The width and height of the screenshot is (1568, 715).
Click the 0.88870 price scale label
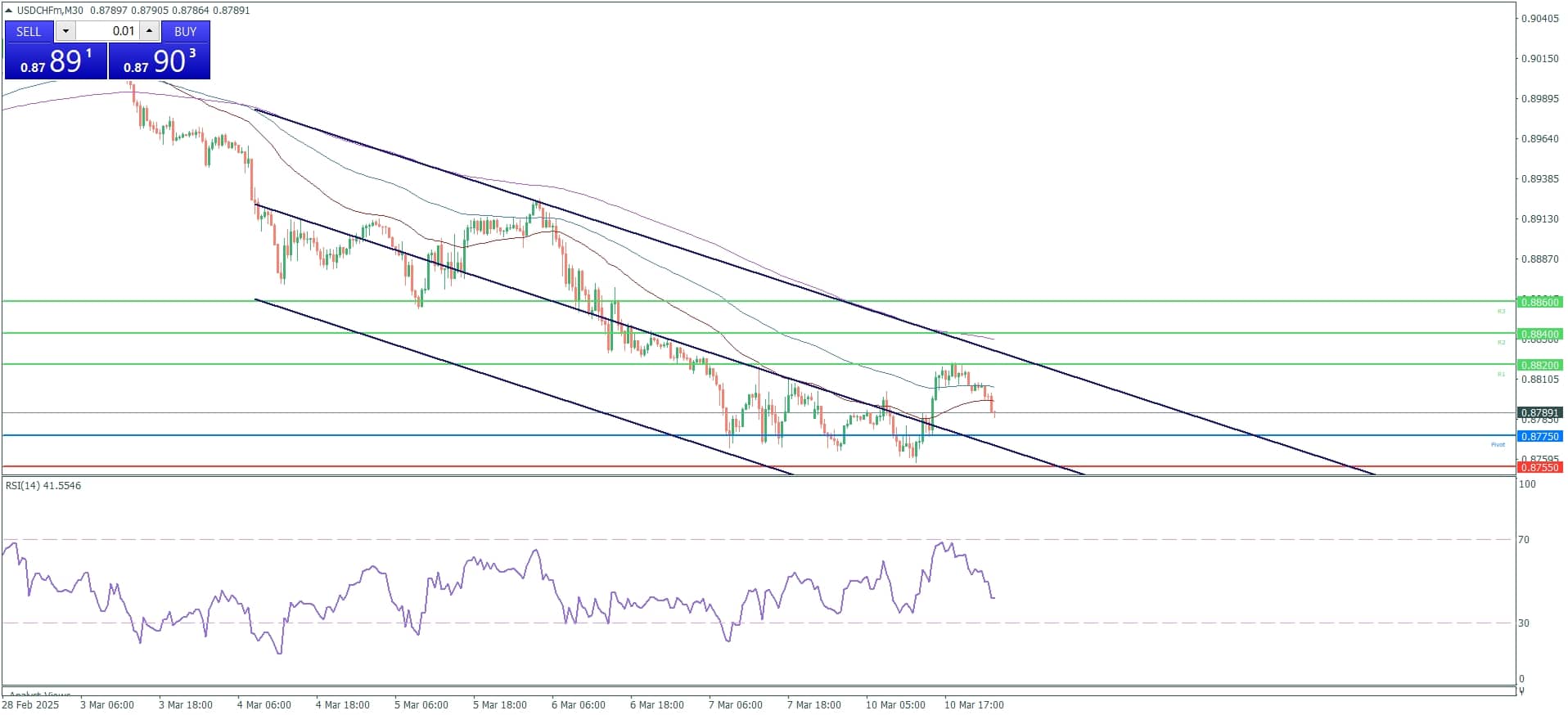pos(1539,259)
